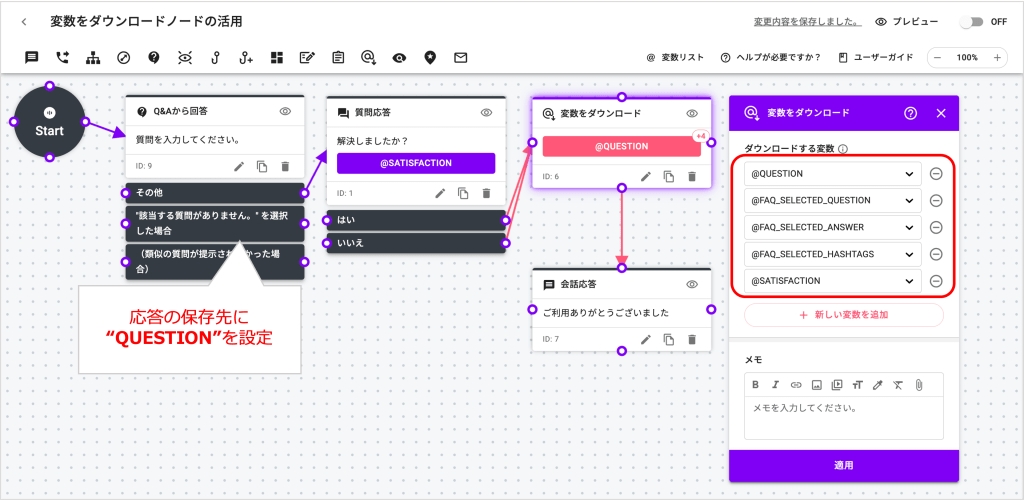Viewport: 1024px width, 501px height.
Task: Toggle the preview OFF switch
Action: (x=970, y=21)
